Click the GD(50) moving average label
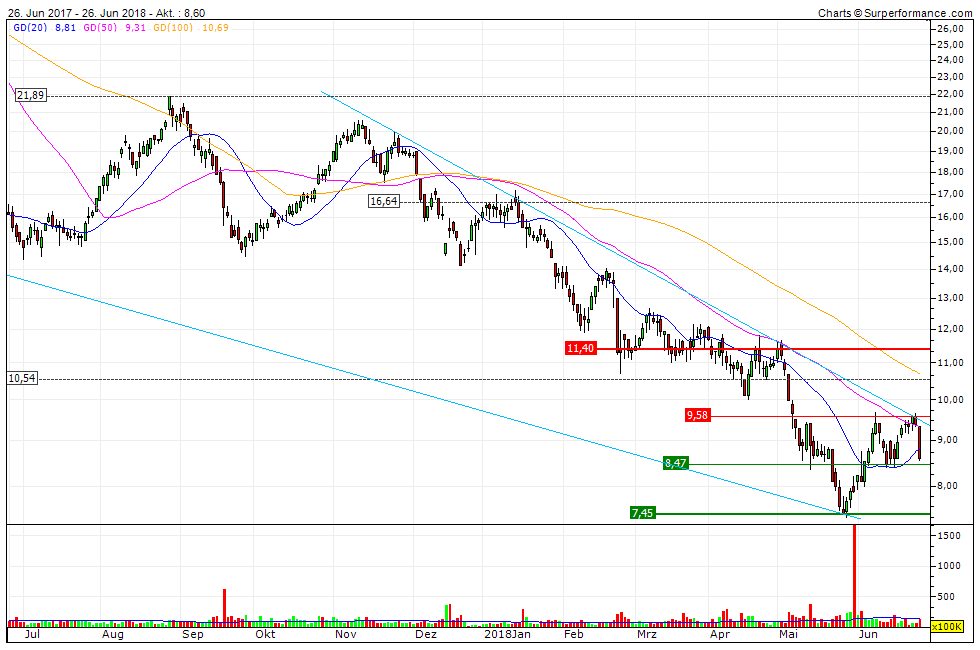980x650 pixels. (x=100, y=28)
